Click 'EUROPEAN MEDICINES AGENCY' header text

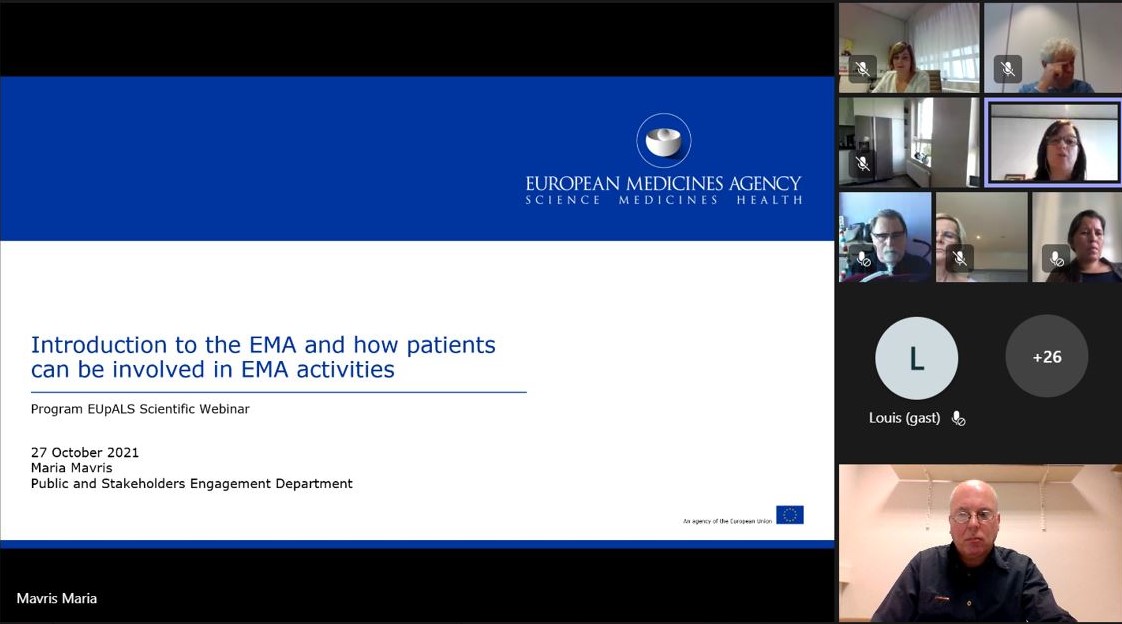663,184
